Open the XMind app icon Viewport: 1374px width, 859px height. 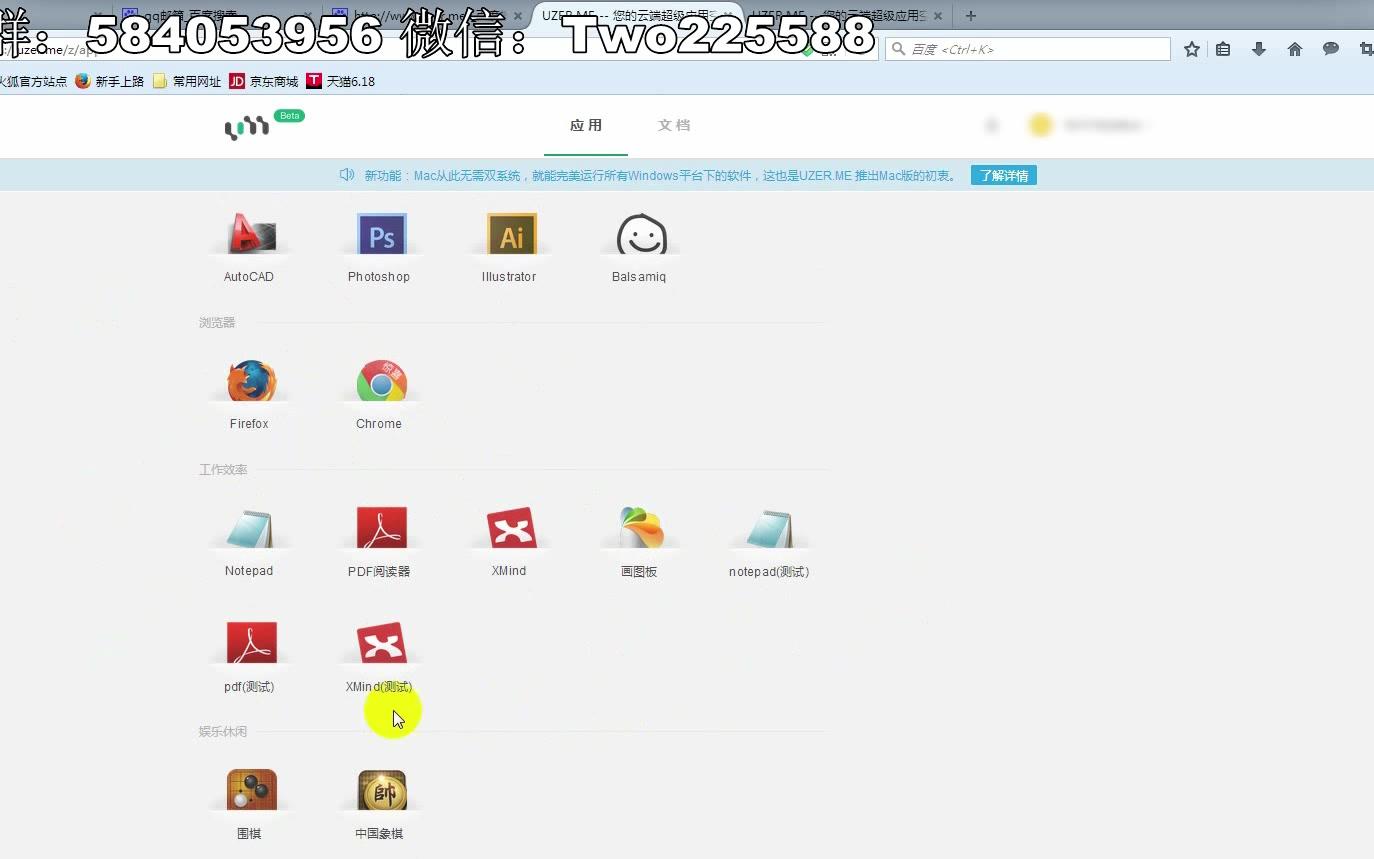pyautogui.click(x=511, y=530)
